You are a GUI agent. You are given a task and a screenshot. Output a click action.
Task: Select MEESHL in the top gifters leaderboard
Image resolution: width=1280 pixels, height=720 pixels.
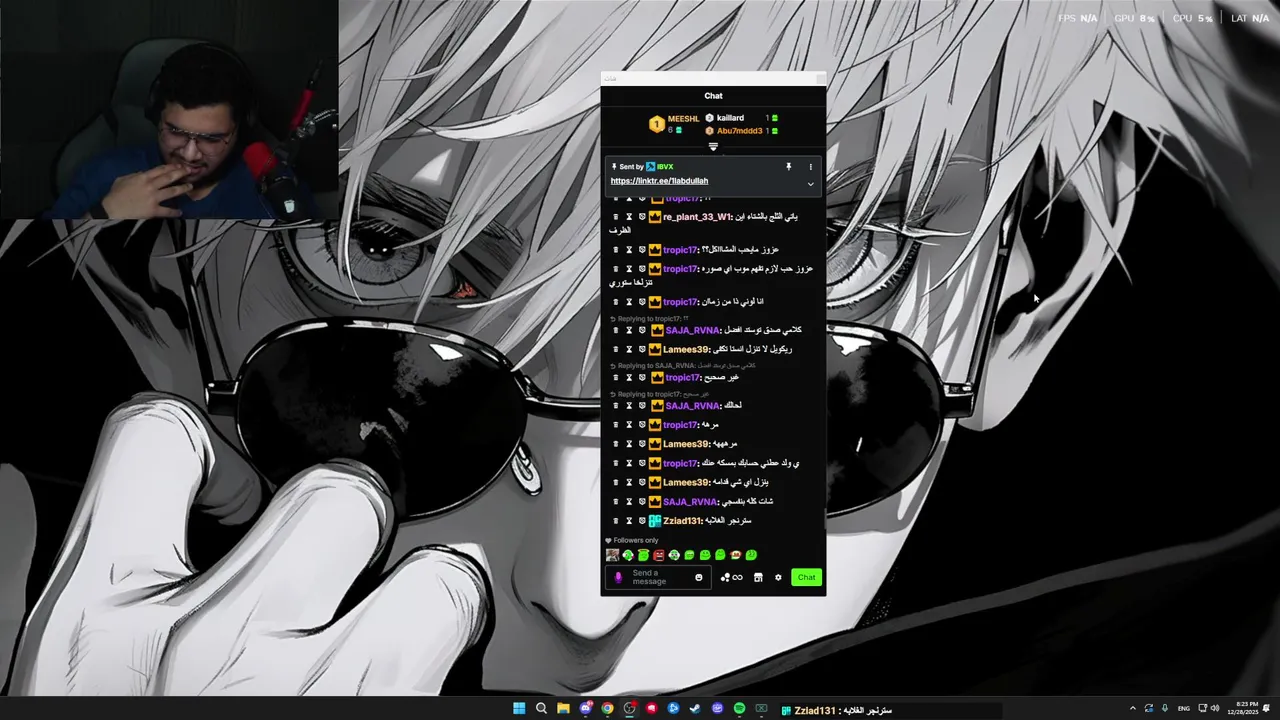(x=683, y=119)
